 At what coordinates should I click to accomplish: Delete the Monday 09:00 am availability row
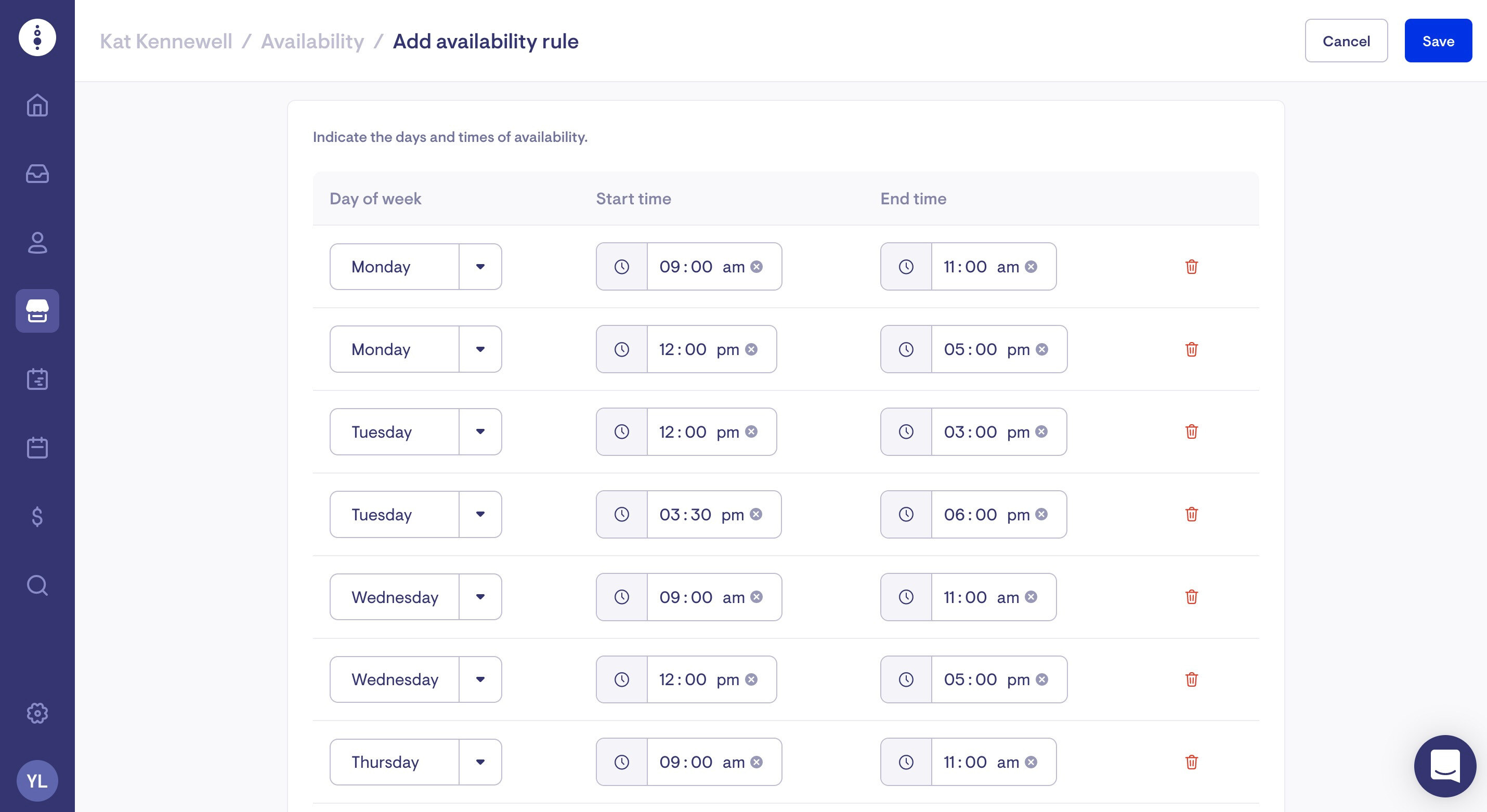1192,267
